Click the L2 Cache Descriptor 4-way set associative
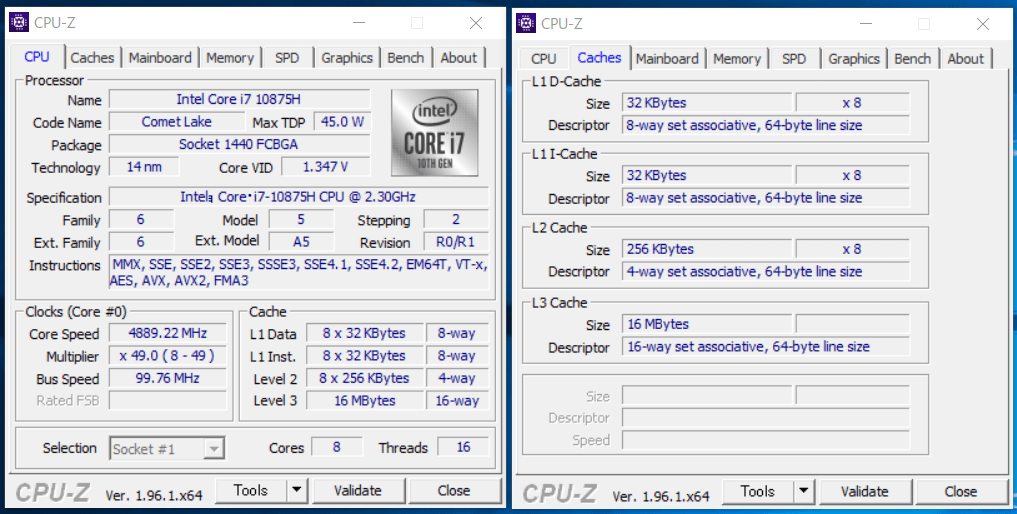1017x514 pixels. pos(766,271)
